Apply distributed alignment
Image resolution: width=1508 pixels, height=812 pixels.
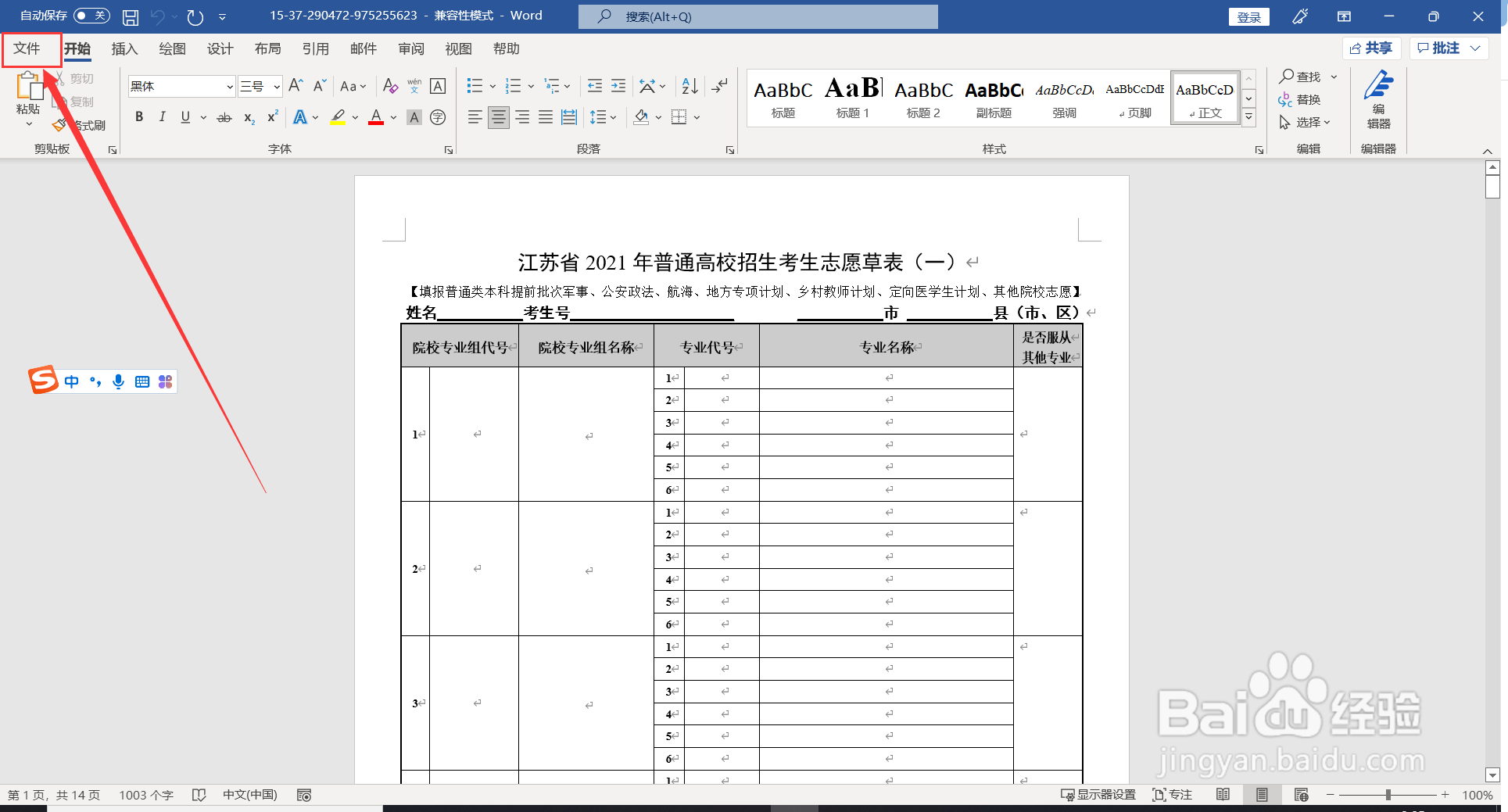[x=569, y=117]
